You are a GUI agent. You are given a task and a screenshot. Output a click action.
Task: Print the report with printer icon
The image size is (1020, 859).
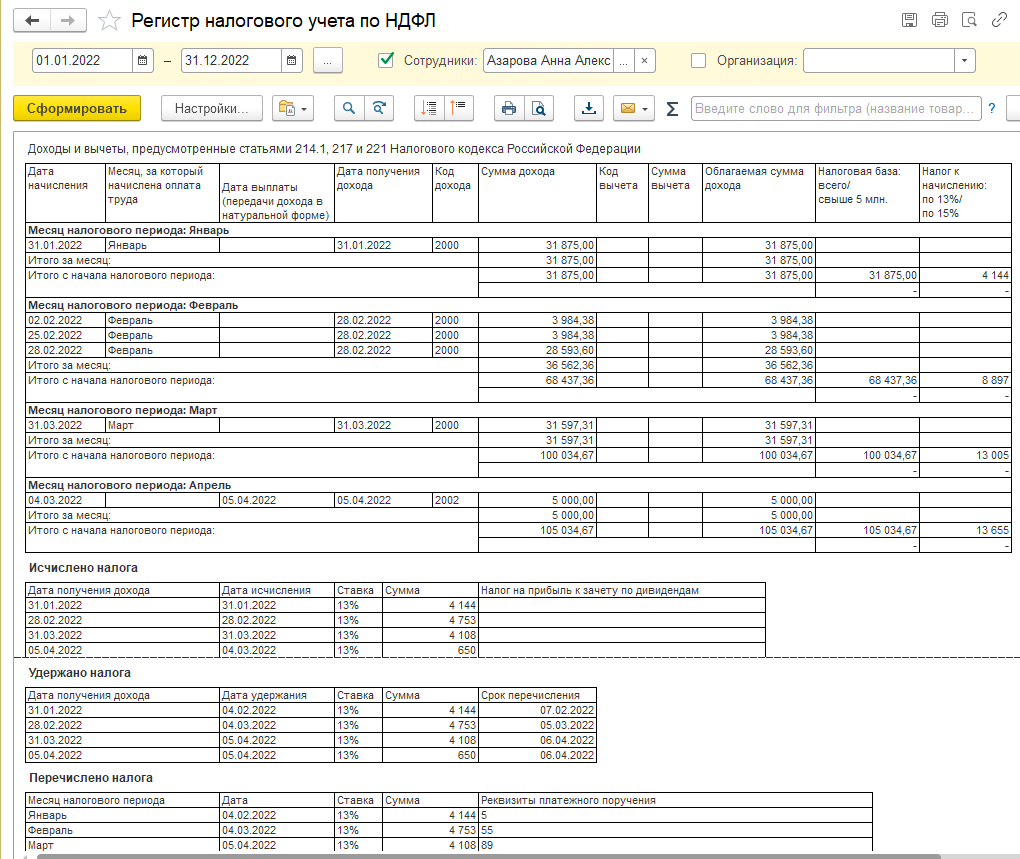pos(509,109)
